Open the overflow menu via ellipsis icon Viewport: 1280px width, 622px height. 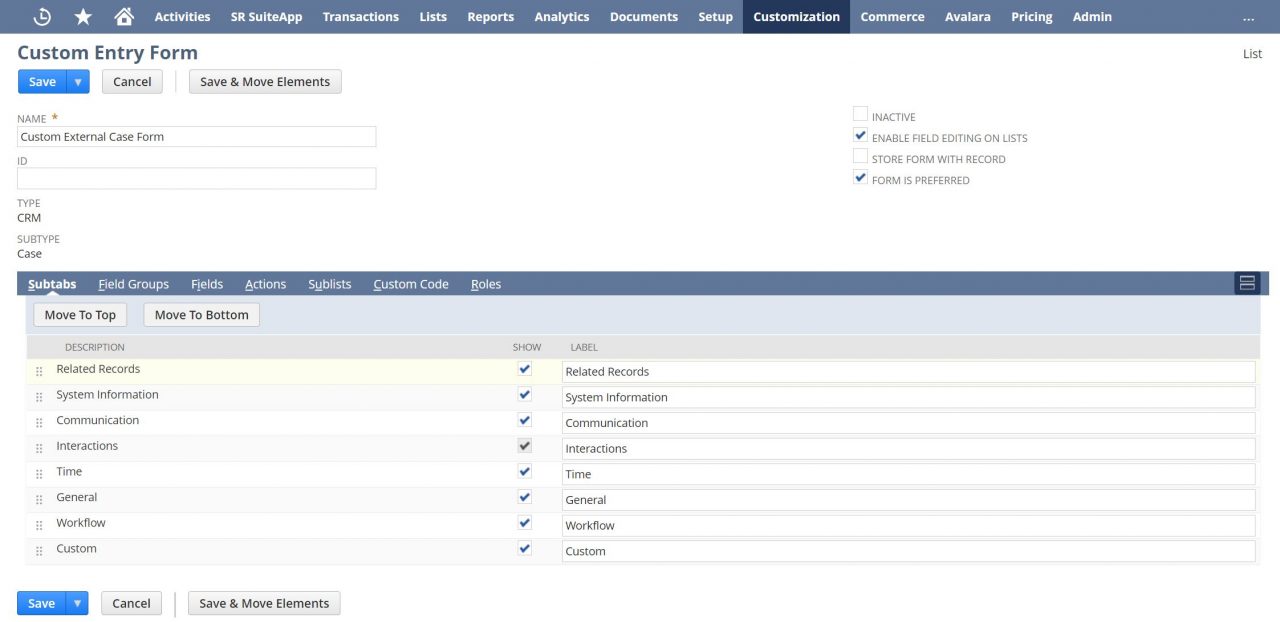1249,17
